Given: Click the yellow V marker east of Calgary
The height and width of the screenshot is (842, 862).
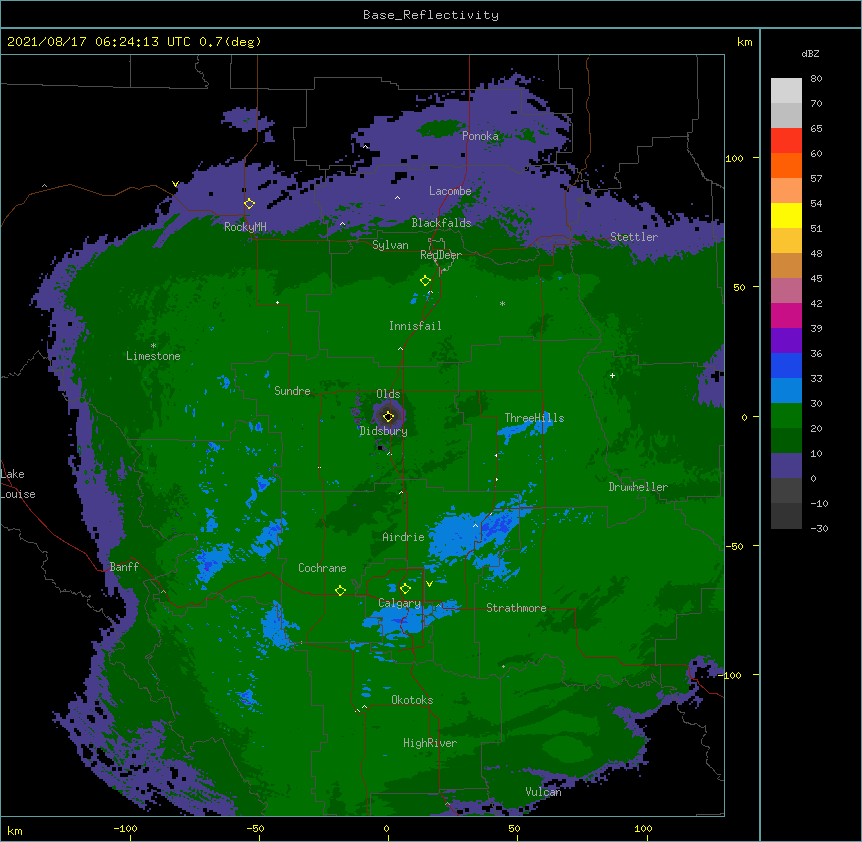Looking at the screenshot, I should click(429, 584).
